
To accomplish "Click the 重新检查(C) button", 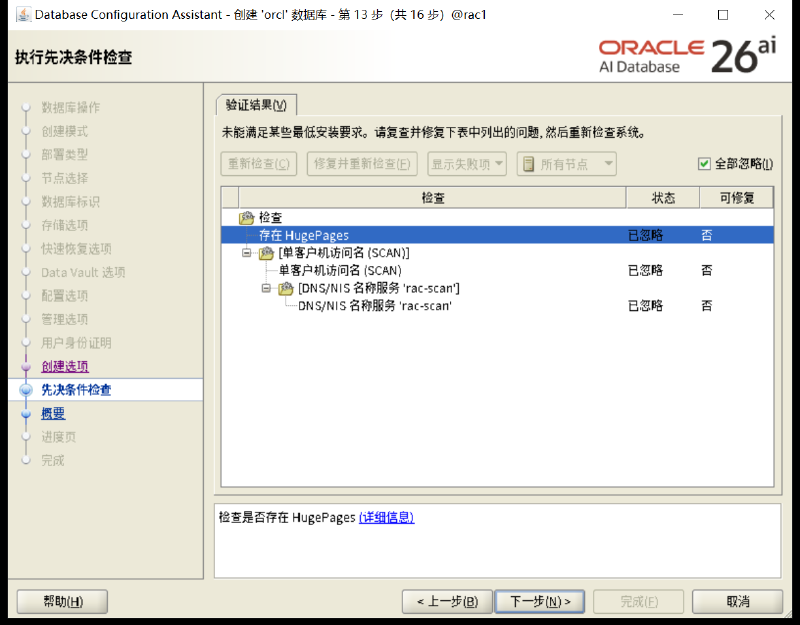I will click(x=259, y=164).
